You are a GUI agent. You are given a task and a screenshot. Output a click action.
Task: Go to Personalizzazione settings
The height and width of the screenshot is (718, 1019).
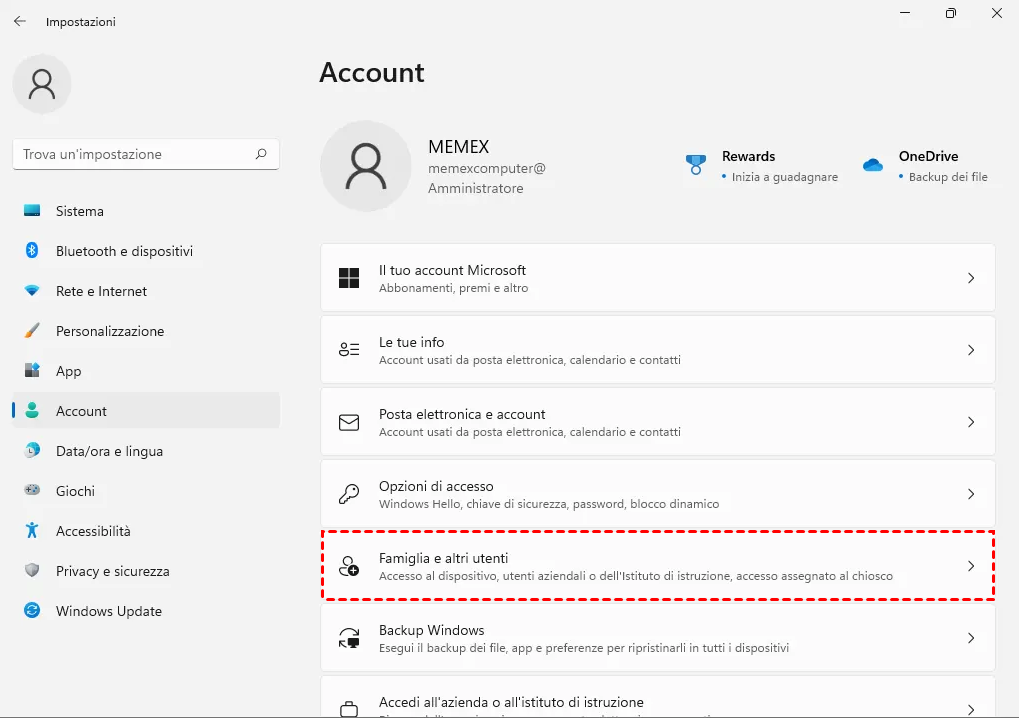[x=110, y=331]
